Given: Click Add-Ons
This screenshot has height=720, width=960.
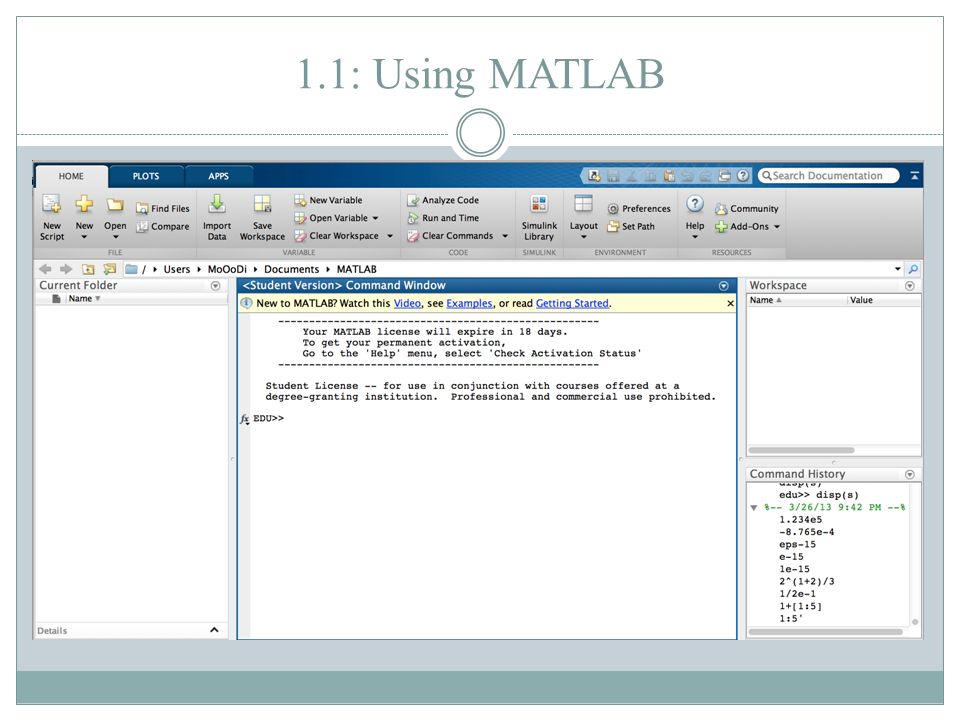Looking at the screenshot, I should pos(741,227).
